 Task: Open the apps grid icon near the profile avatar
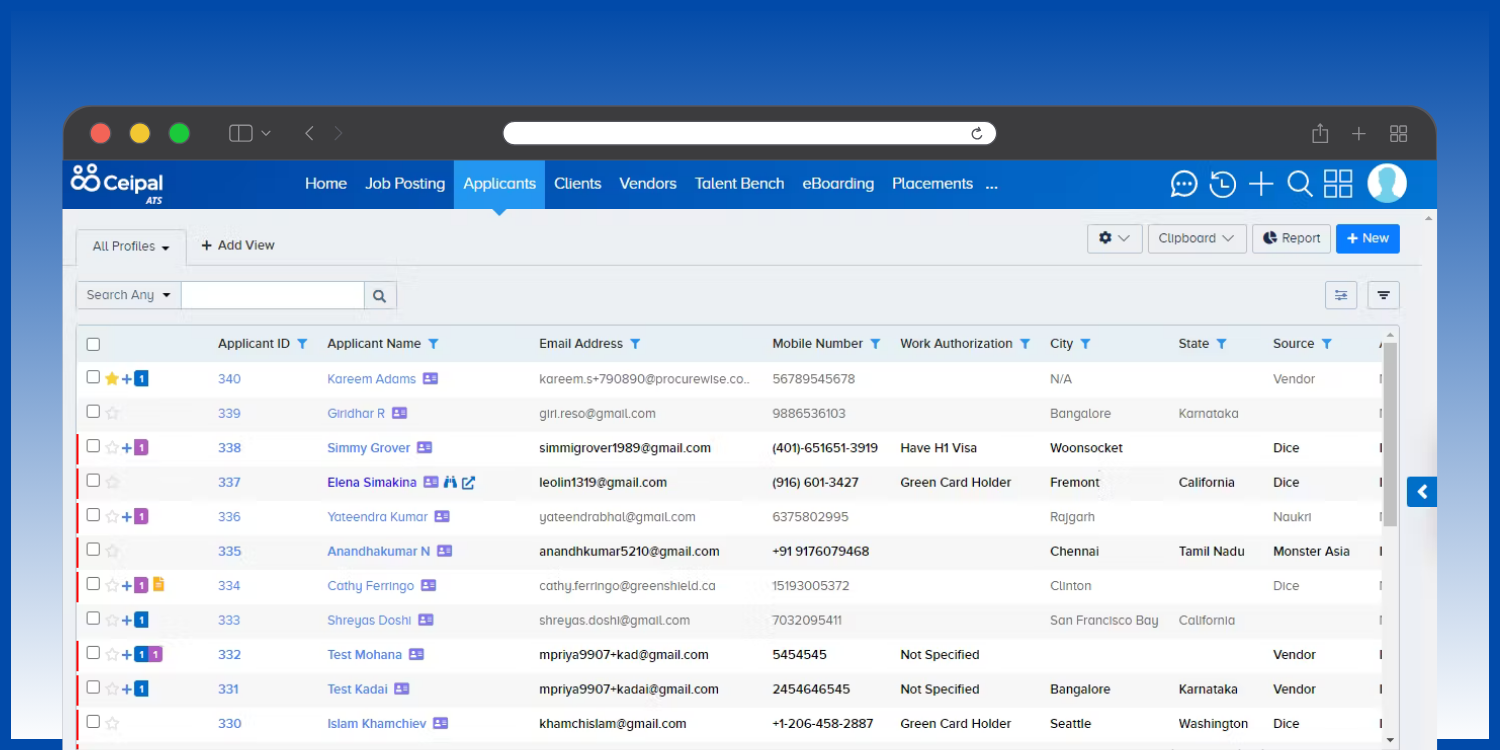[1338, 184]
